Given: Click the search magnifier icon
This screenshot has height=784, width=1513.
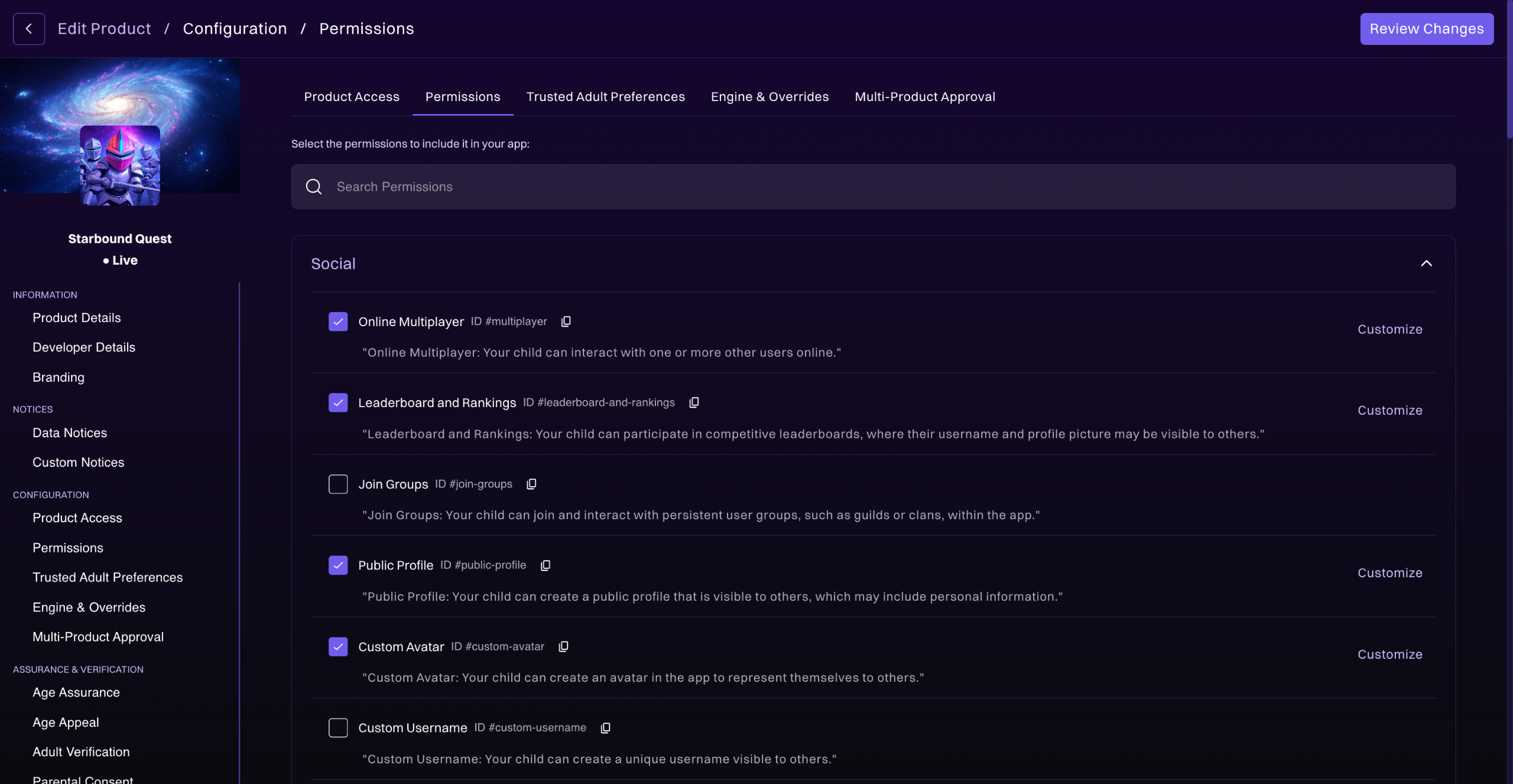Looking at the screenshot, I should (x=314, y=187).
